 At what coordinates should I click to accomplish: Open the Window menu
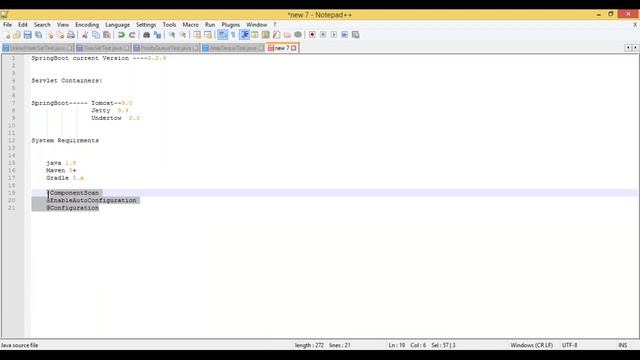(x=256, y=25)
